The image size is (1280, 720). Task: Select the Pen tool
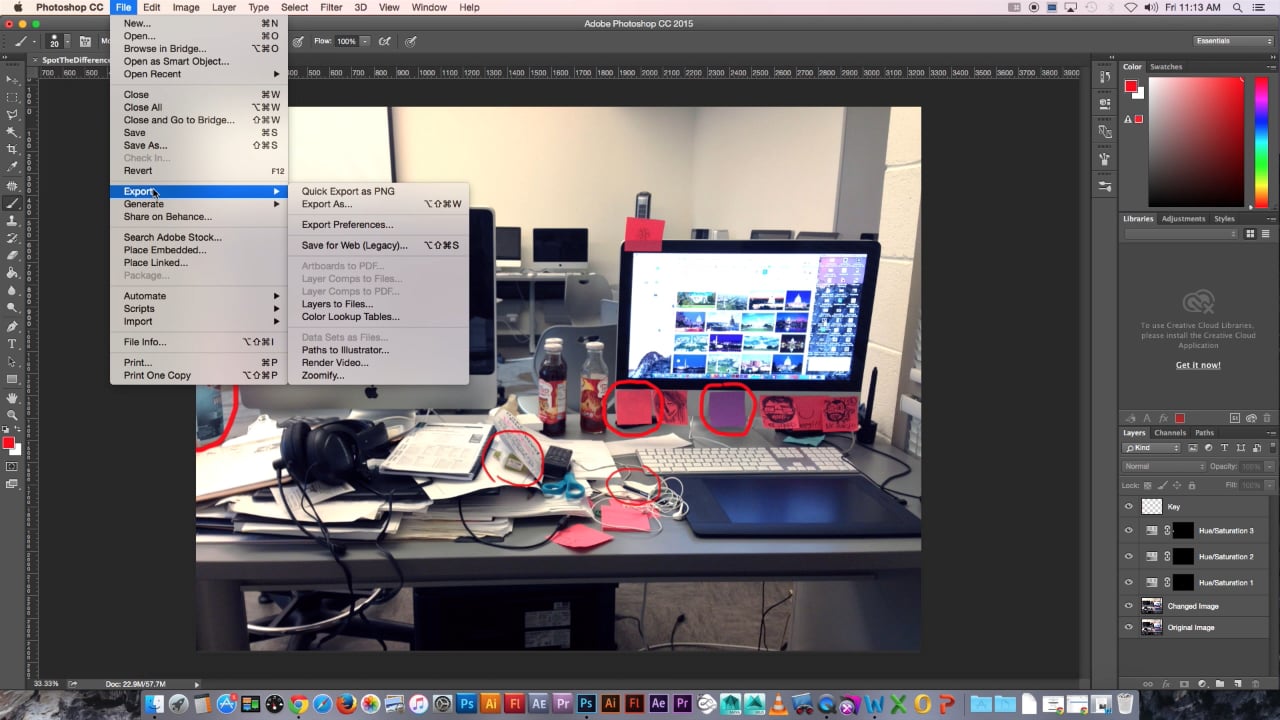pyautogui.click(x=12, y=326)
